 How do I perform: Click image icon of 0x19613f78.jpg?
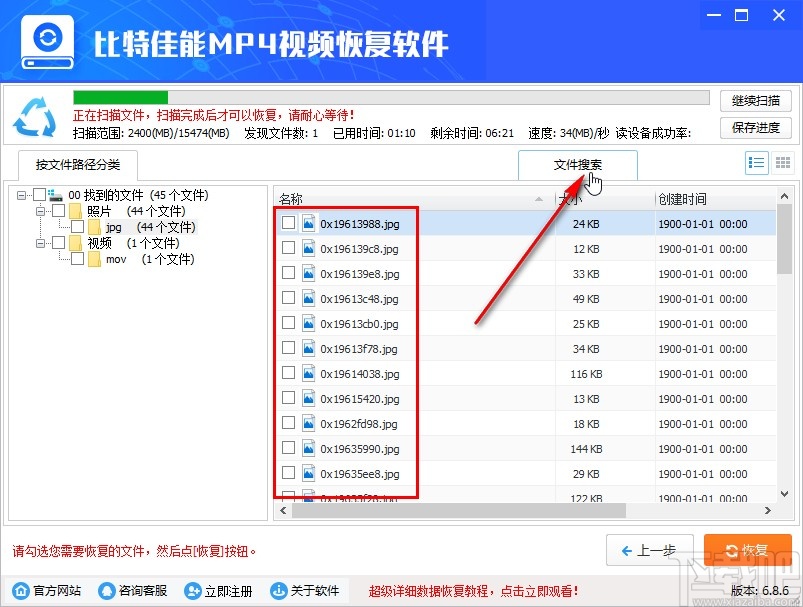click(308, 348)
